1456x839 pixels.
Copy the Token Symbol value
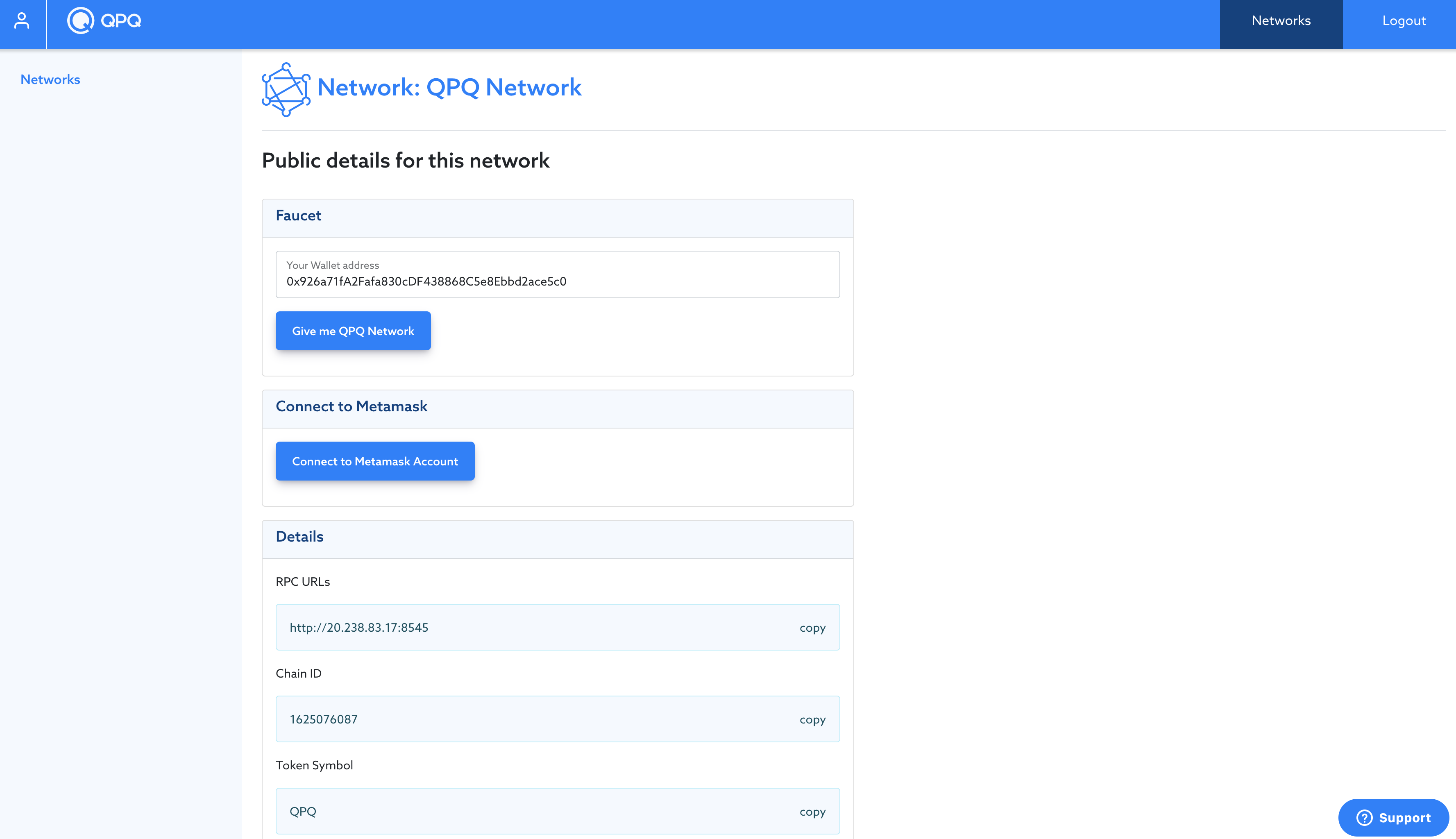pyautogui.click(x=812, y=811)
